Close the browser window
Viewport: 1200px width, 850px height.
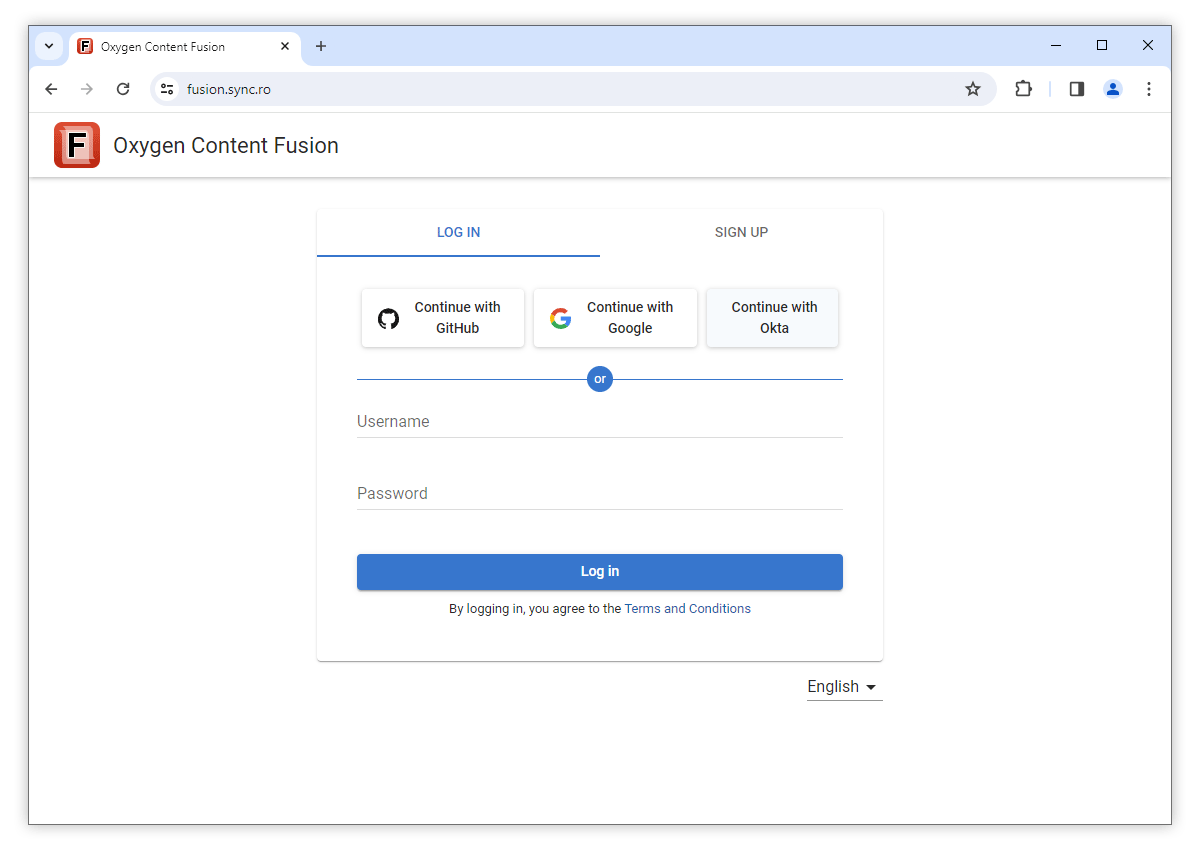1148,45
